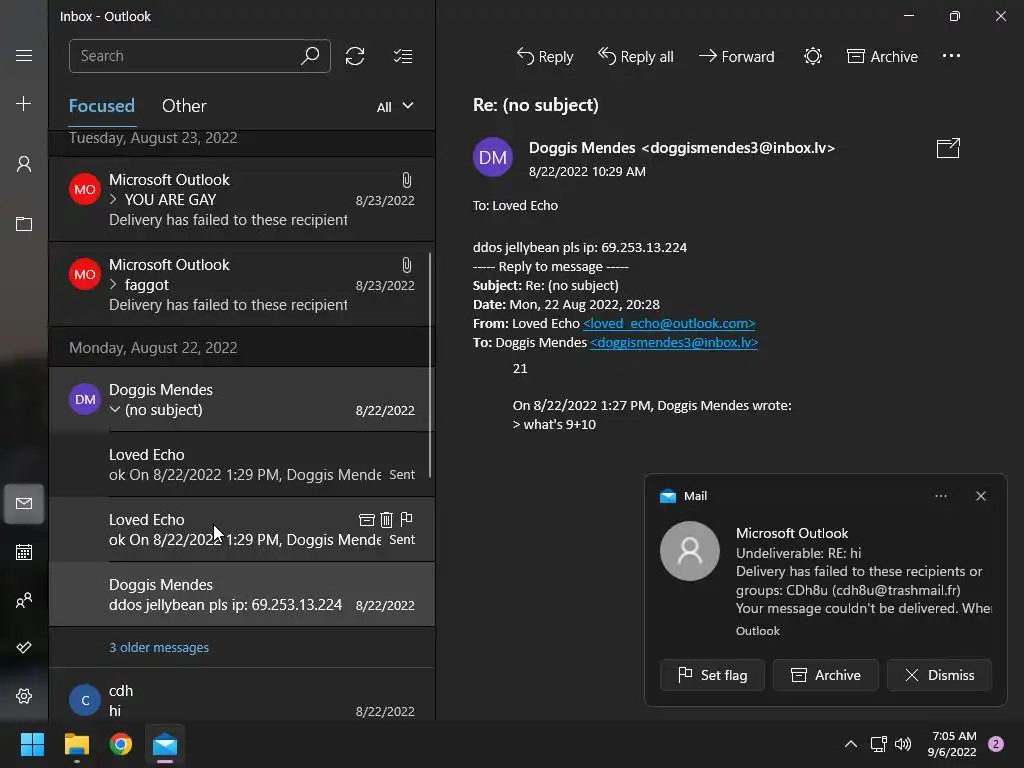Viewport: 1024px width, 768px height.
Task: Open File Explorer from taskbar
Action: pyautogui.click(x=77, y=744)
